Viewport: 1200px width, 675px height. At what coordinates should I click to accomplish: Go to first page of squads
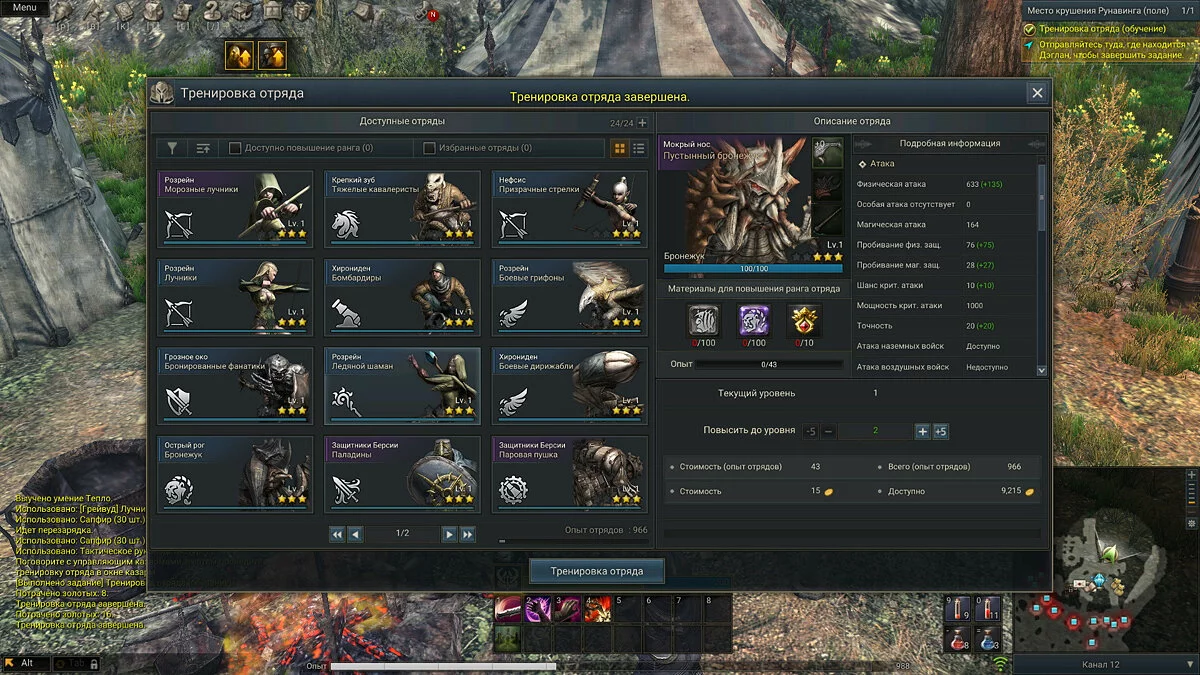pyautogui.click(x=338, y=534)
